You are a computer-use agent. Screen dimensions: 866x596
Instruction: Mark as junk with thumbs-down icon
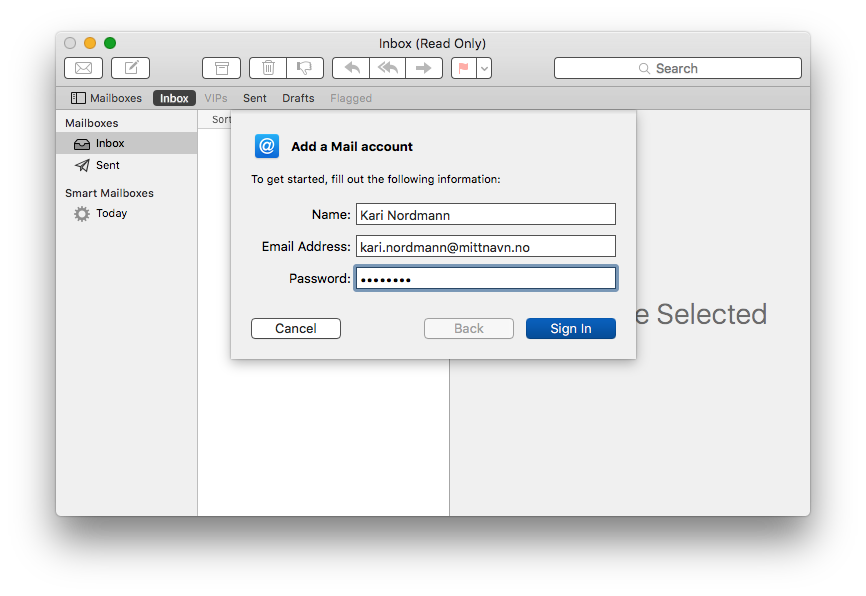(305, 68)
